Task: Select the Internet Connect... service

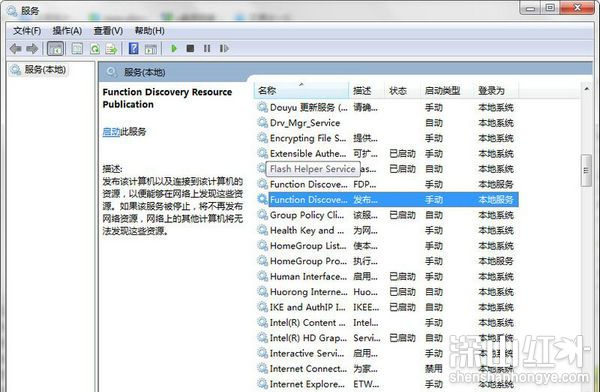Action: click(x=387, y=369)
